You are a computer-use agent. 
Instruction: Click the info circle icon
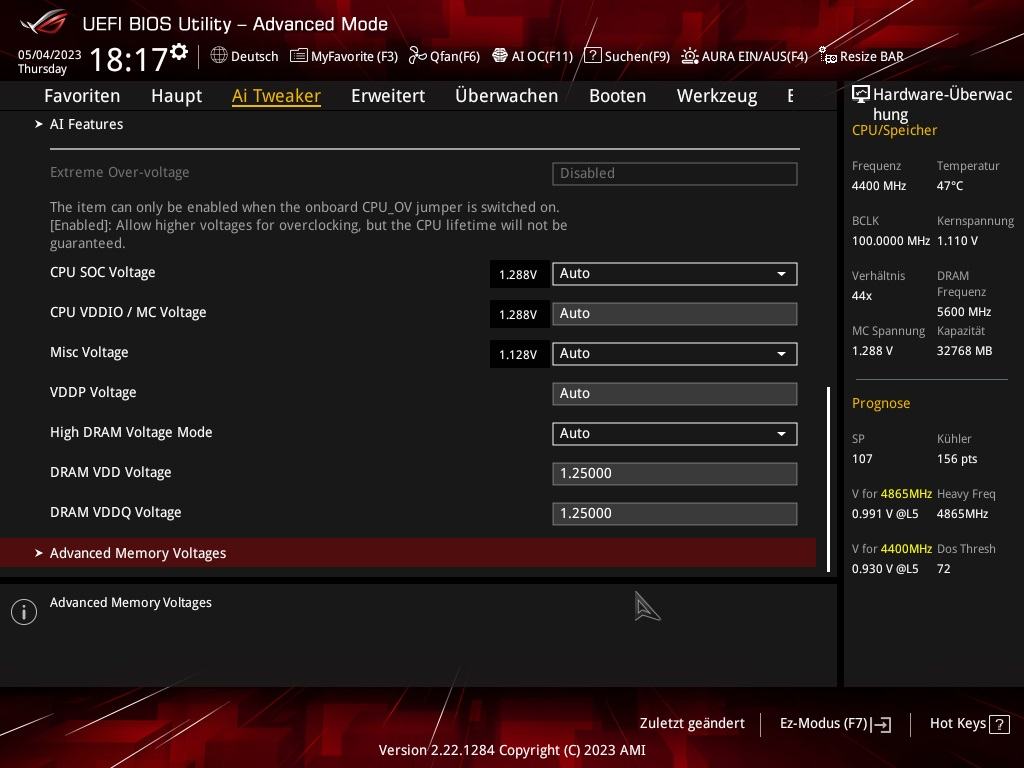(24, 612)
